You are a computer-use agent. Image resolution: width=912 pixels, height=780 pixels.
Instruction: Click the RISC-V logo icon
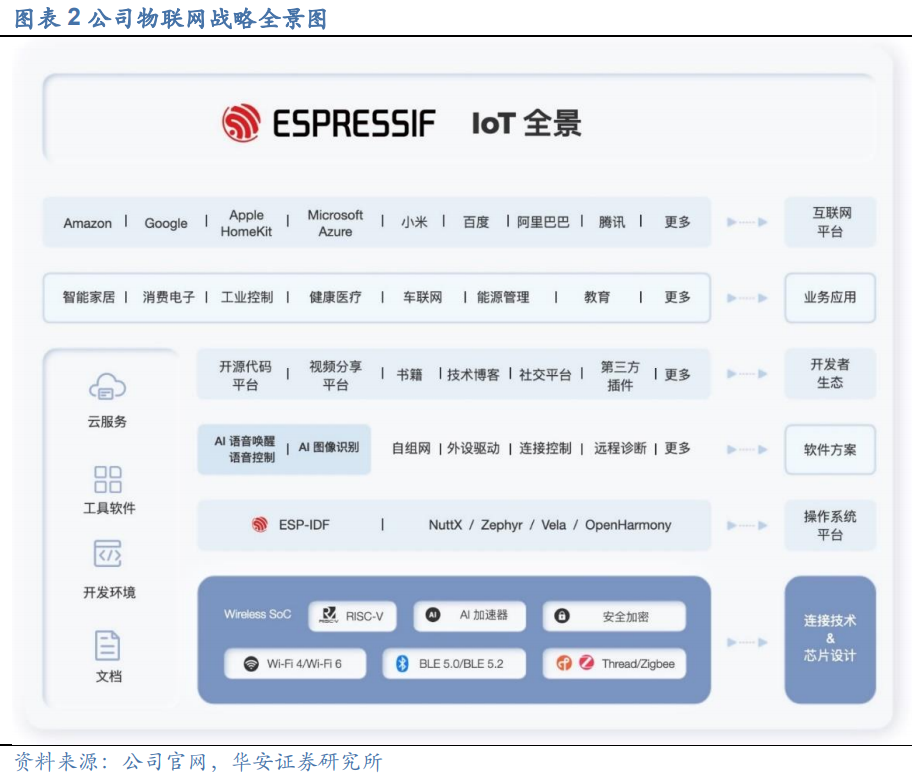pos(328,616)
